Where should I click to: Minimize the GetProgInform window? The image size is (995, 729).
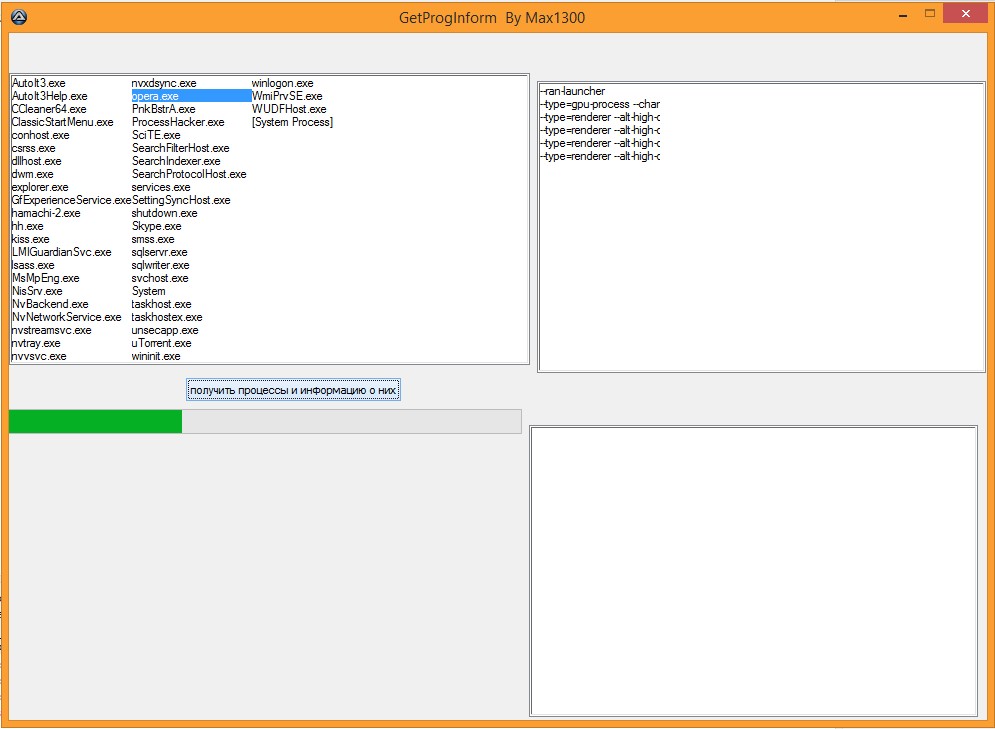pyautogui.click(x=903, y=14)
